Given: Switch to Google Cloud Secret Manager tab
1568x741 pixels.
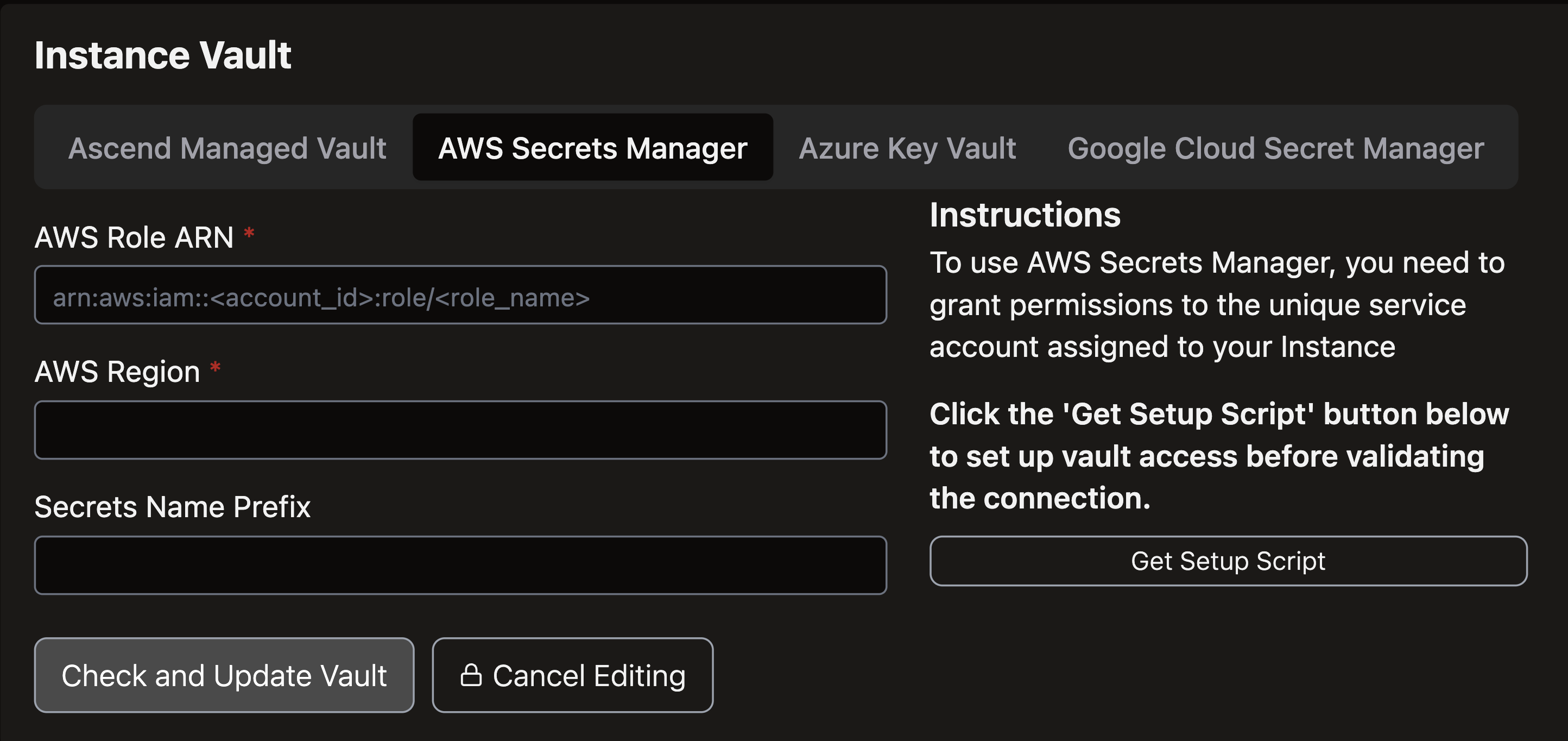Looking at the screenshot, I should (1275, 148).
